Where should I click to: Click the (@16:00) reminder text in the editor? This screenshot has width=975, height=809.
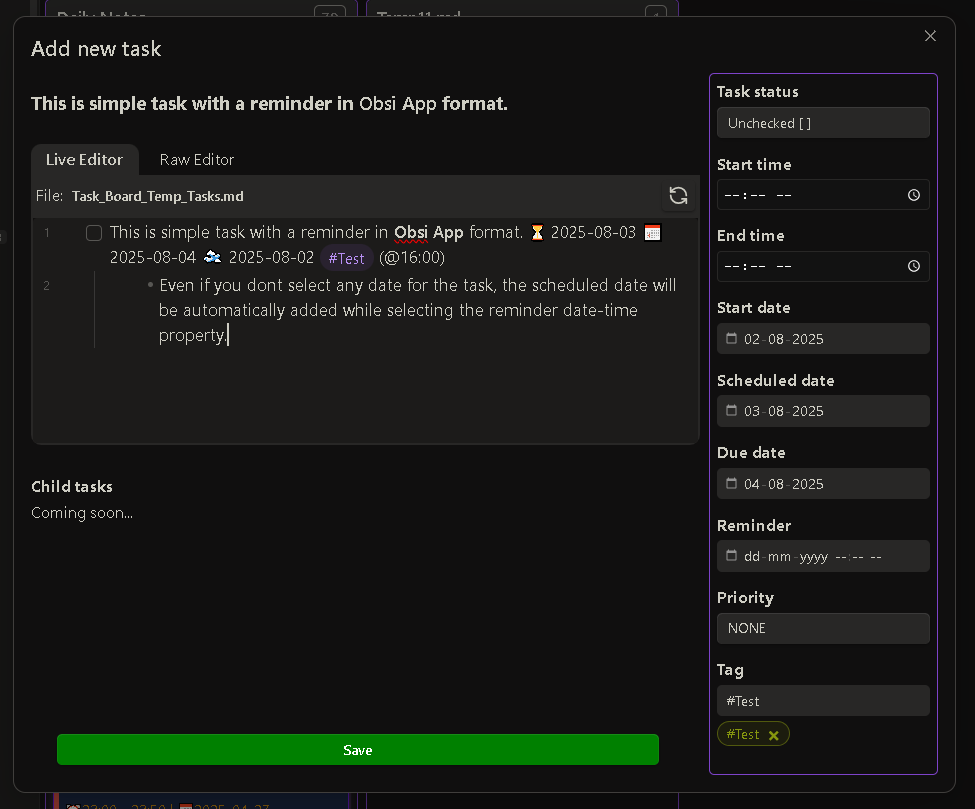click(412, 257)
